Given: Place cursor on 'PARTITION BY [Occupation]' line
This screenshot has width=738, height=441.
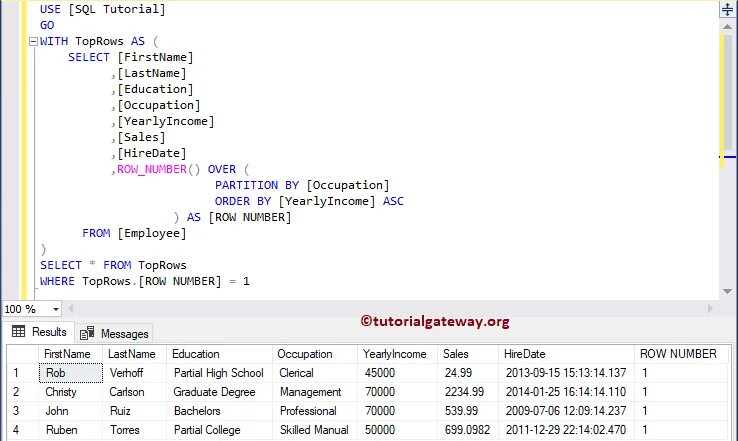Looking at the screenshot, I should point(302,185).
